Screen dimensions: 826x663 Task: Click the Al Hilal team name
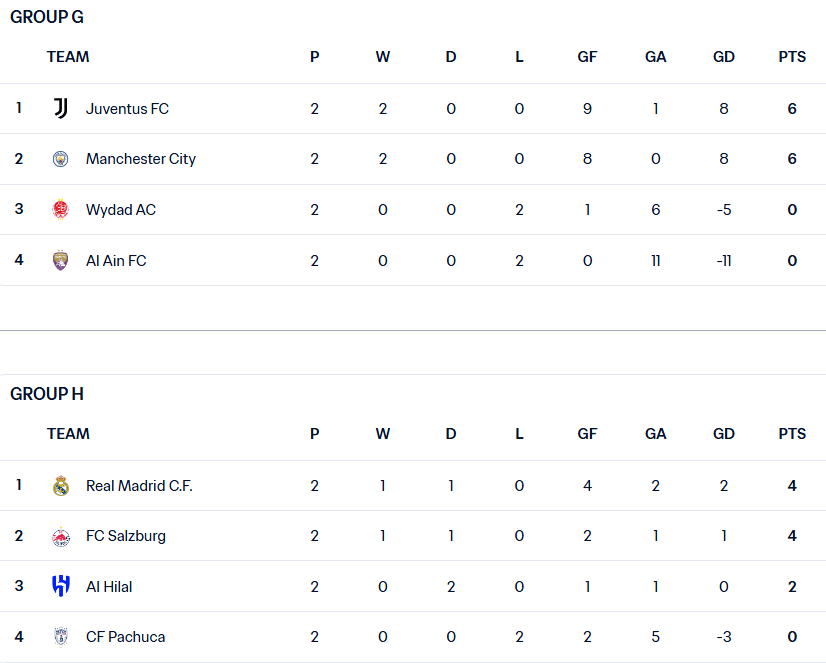pyautogui.click(x=109, y=587)
